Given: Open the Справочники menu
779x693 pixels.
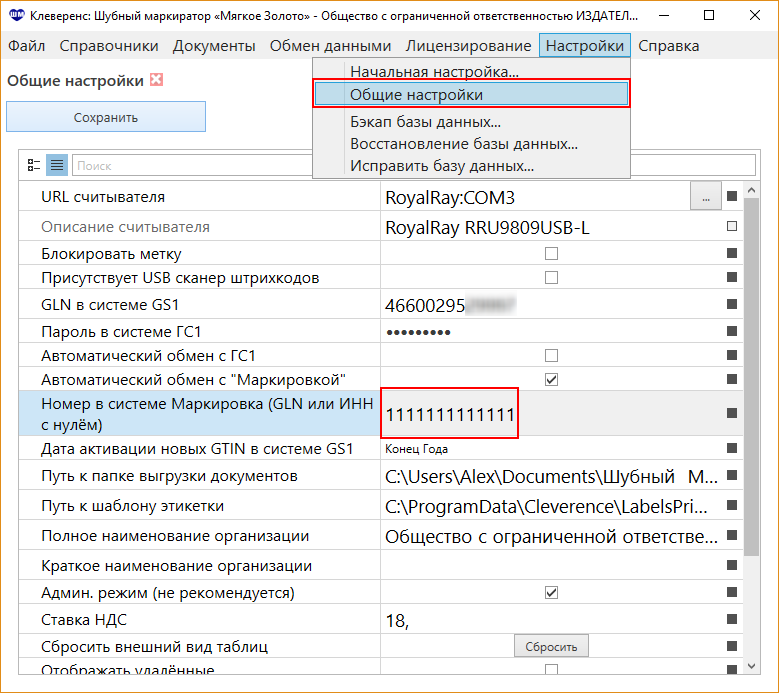Looking at the screenshot, I should point(109,46).
